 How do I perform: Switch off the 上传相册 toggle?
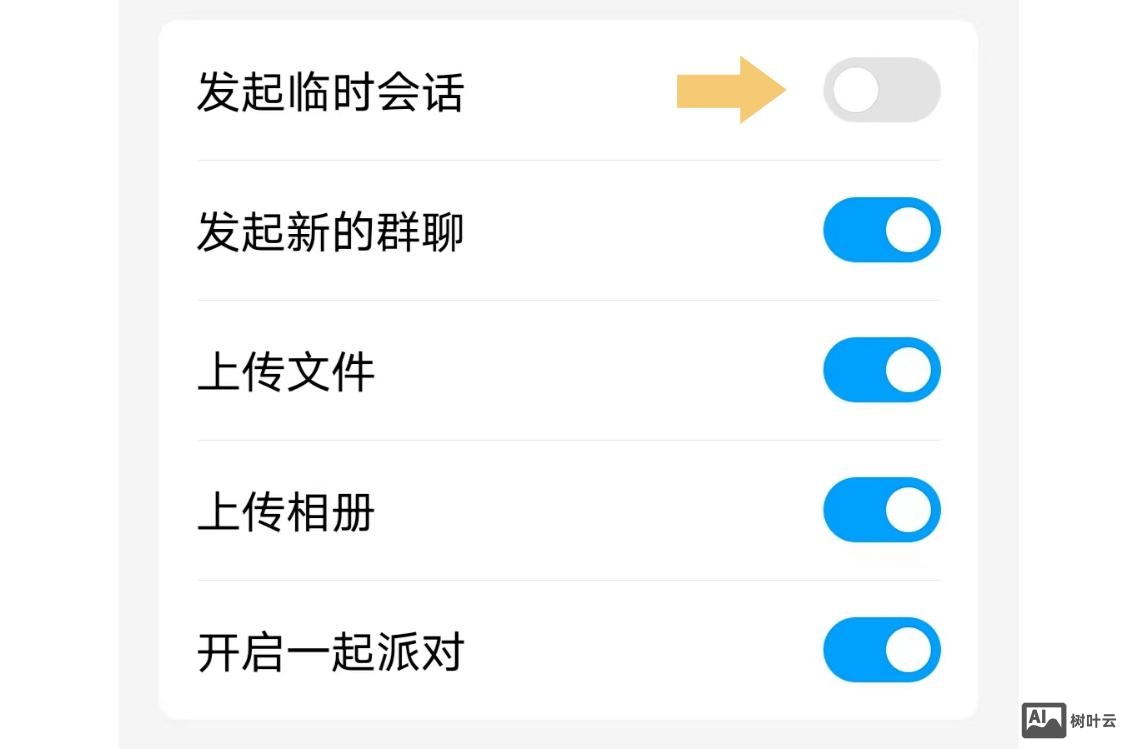pos(881,510)
